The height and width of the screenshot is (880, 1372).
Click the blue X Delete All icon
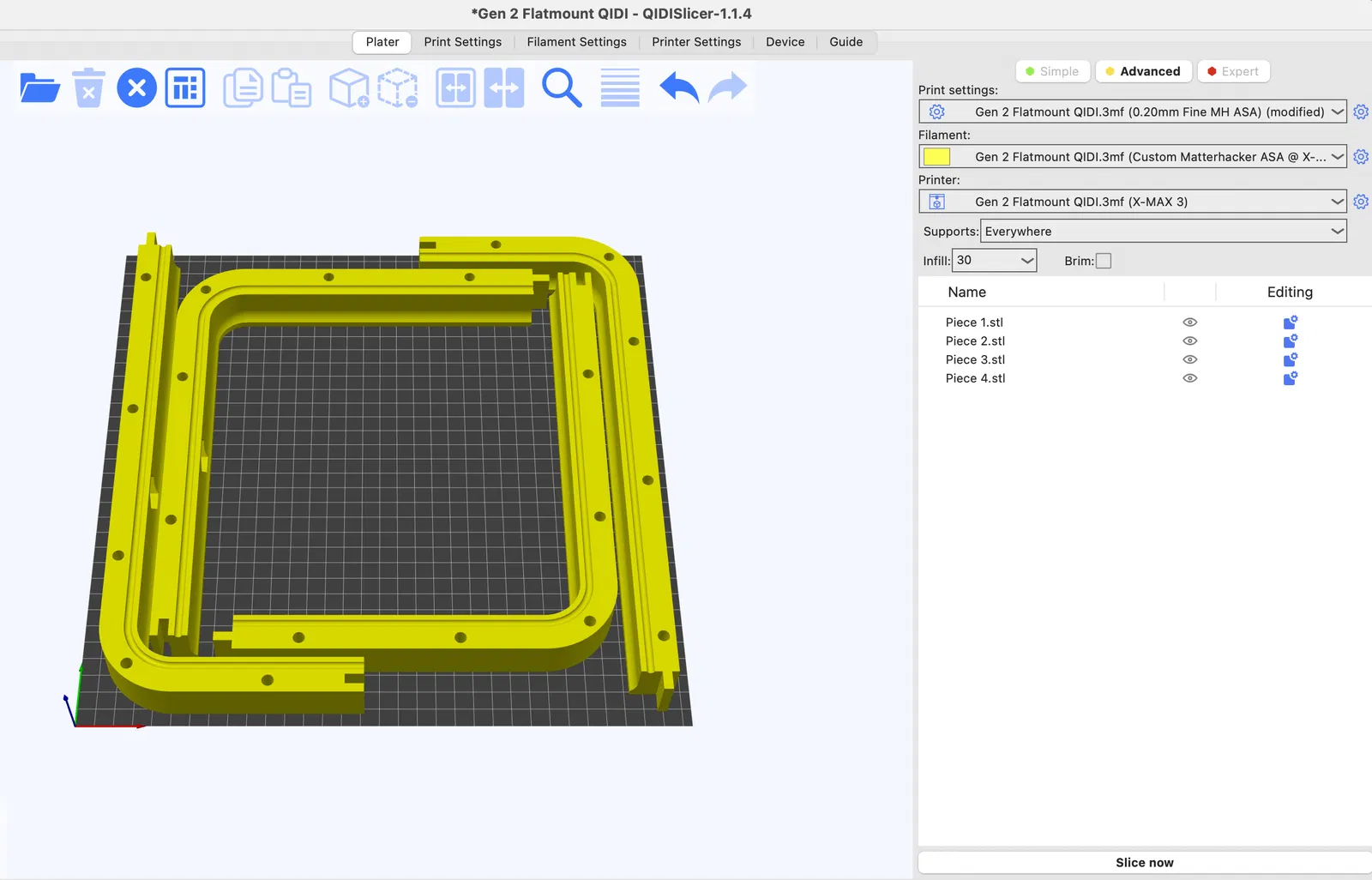pos(136,87)
